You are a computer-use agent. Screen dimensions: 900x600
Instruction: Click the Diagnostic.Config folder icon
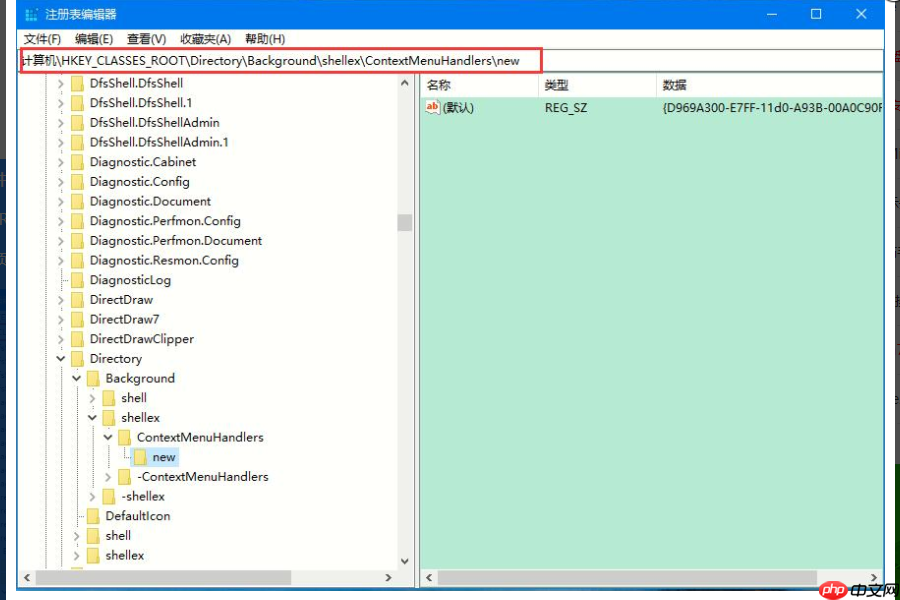point(77,182)
